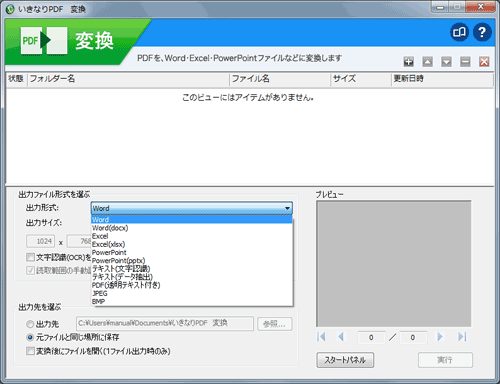The image size is (500, 384).
Task: Open the manual book icon
Action: [459, 32]
